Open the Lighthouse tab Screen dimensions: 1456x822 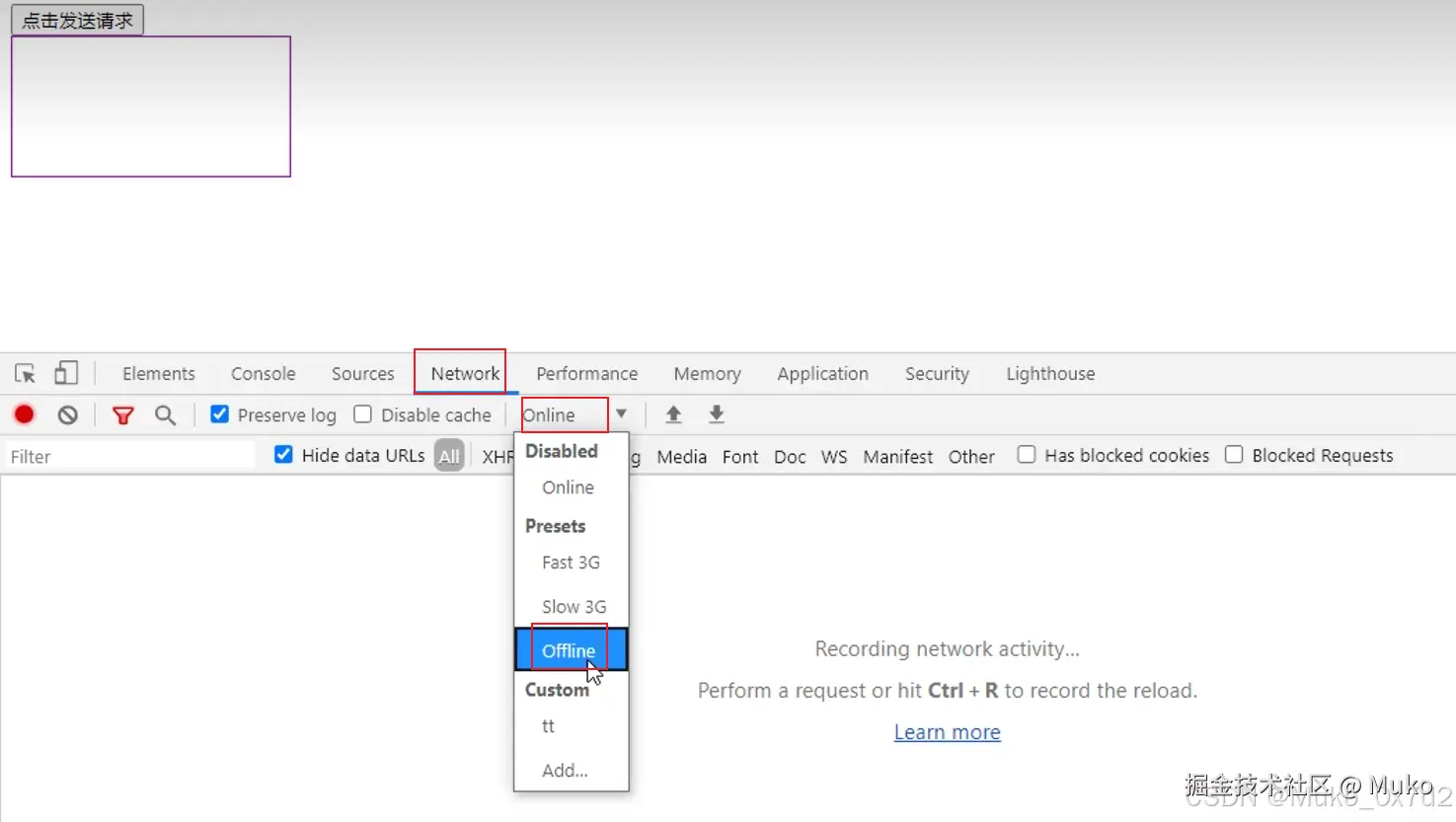pos(1050,374)
